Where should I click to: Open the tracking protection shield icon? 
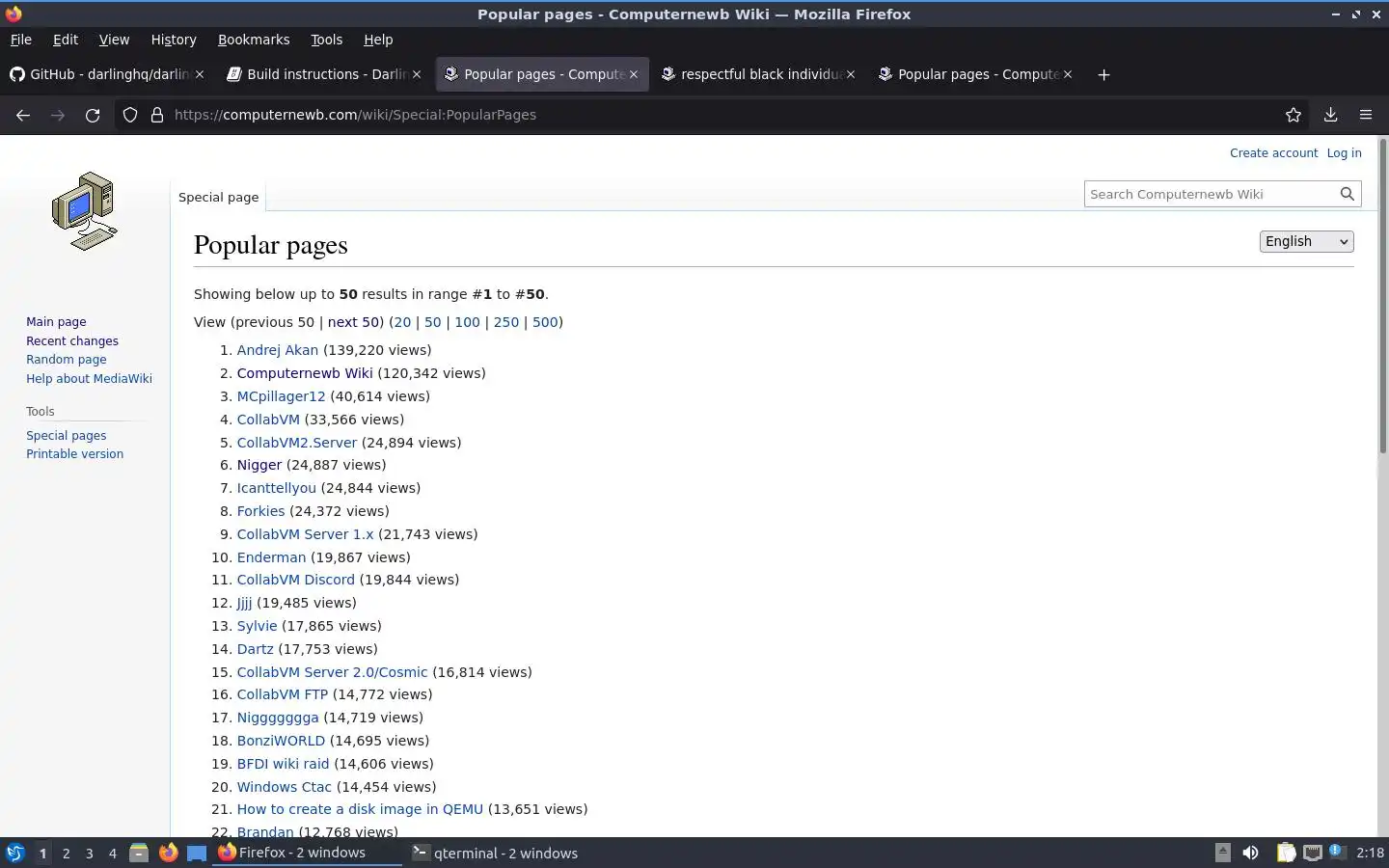pyautogui.click(x=130, y=115)
